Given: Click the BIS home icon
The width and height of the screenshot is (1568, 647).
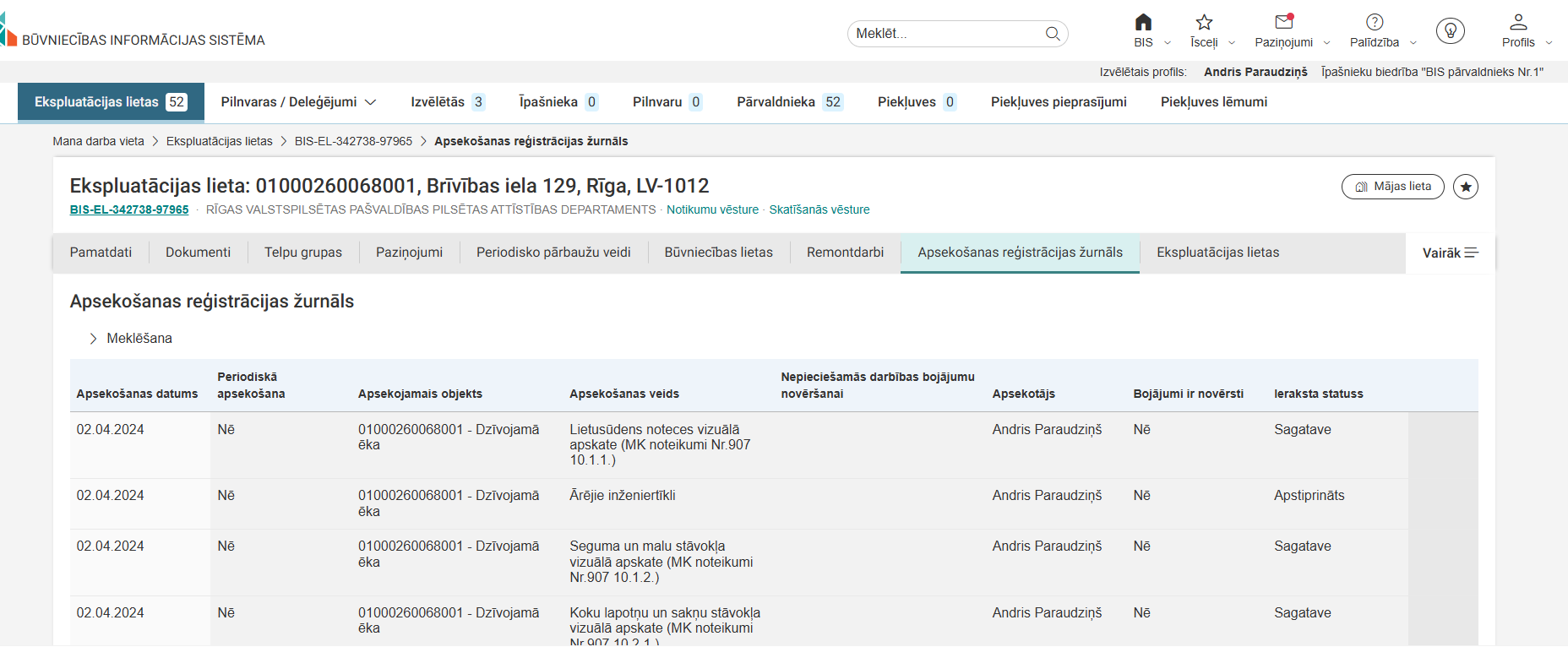Looking at the screenshot, I should 1143,23.
